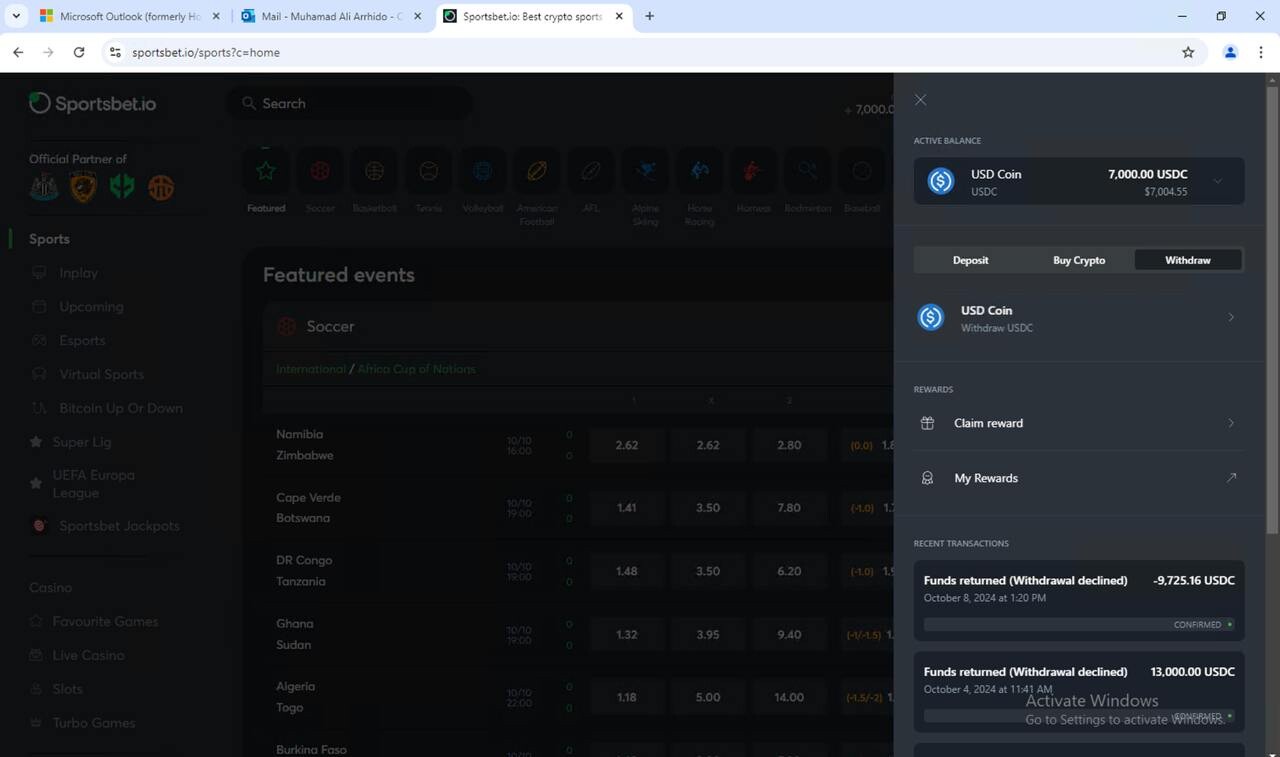Select the Basketball category icon
1280x757 pixels.
pos(374,171)
